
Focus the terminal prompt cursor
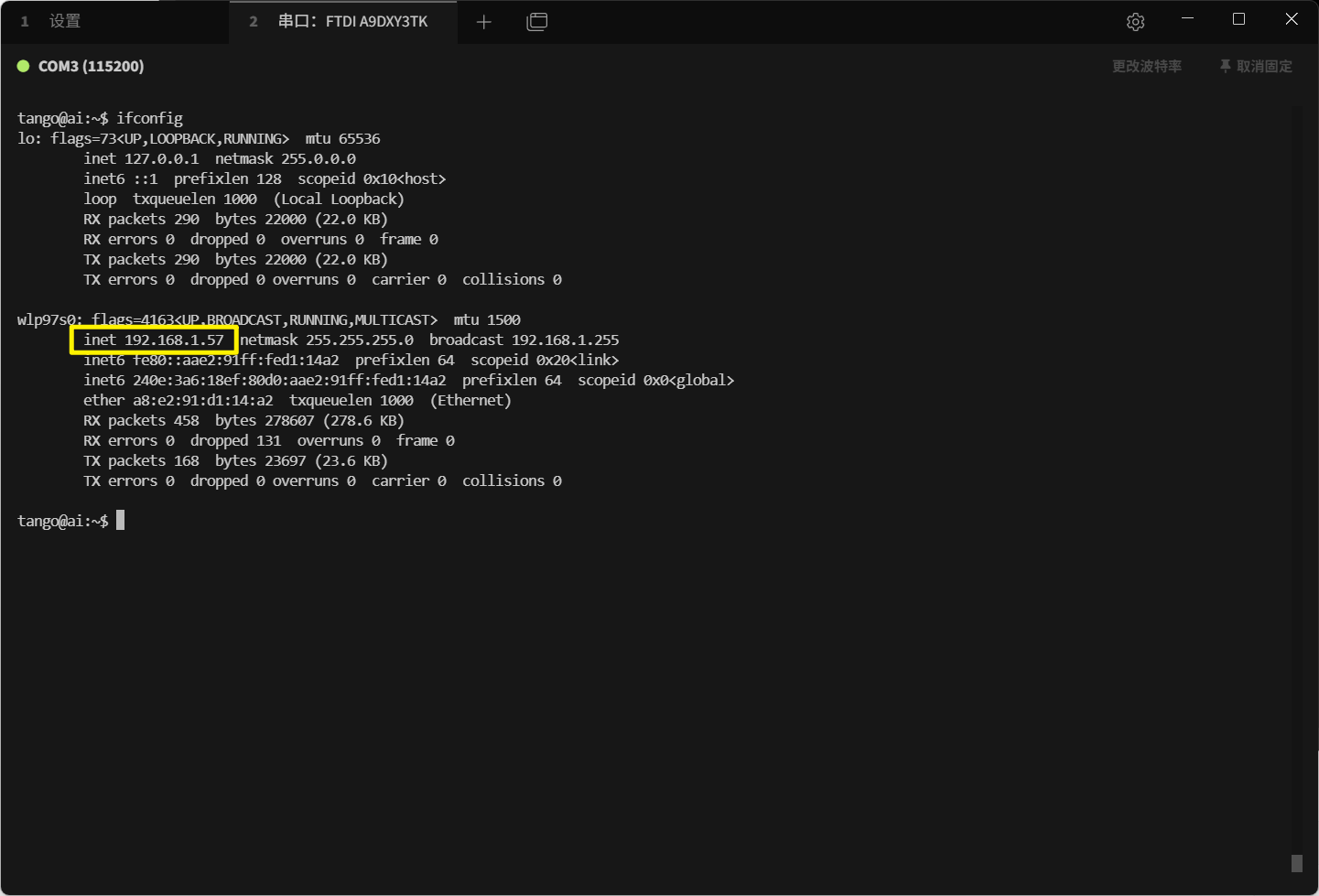point(120,521)
